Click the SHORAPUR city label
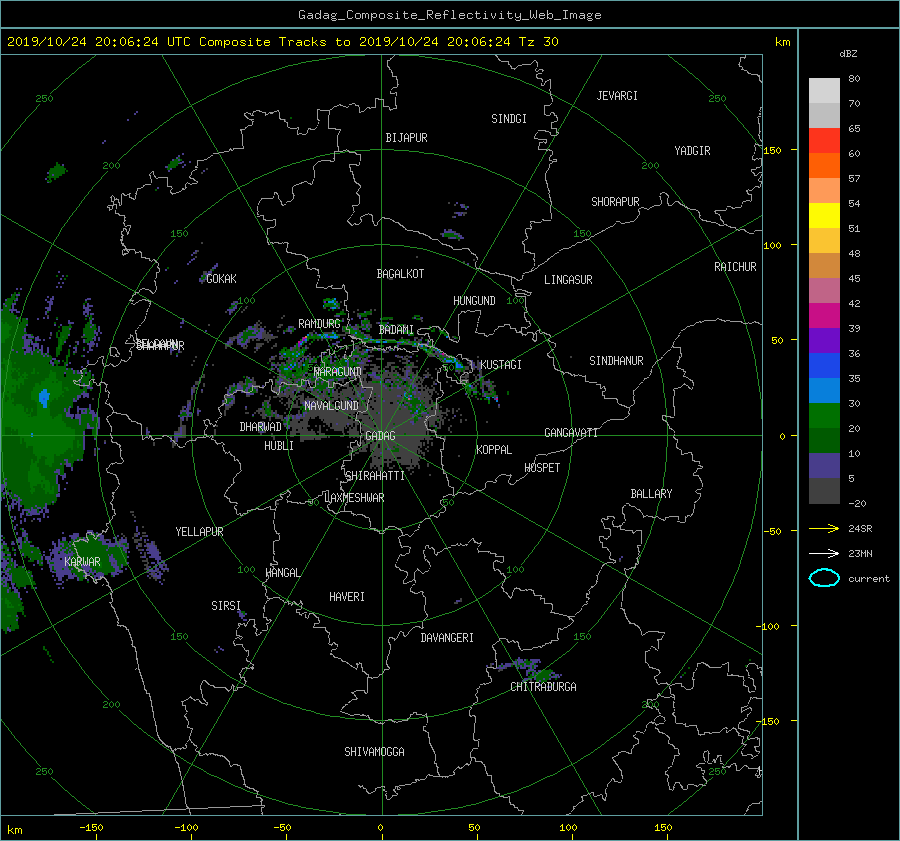Image resolution: width=900 pixels, height=841 pixels. coord(615,202)
